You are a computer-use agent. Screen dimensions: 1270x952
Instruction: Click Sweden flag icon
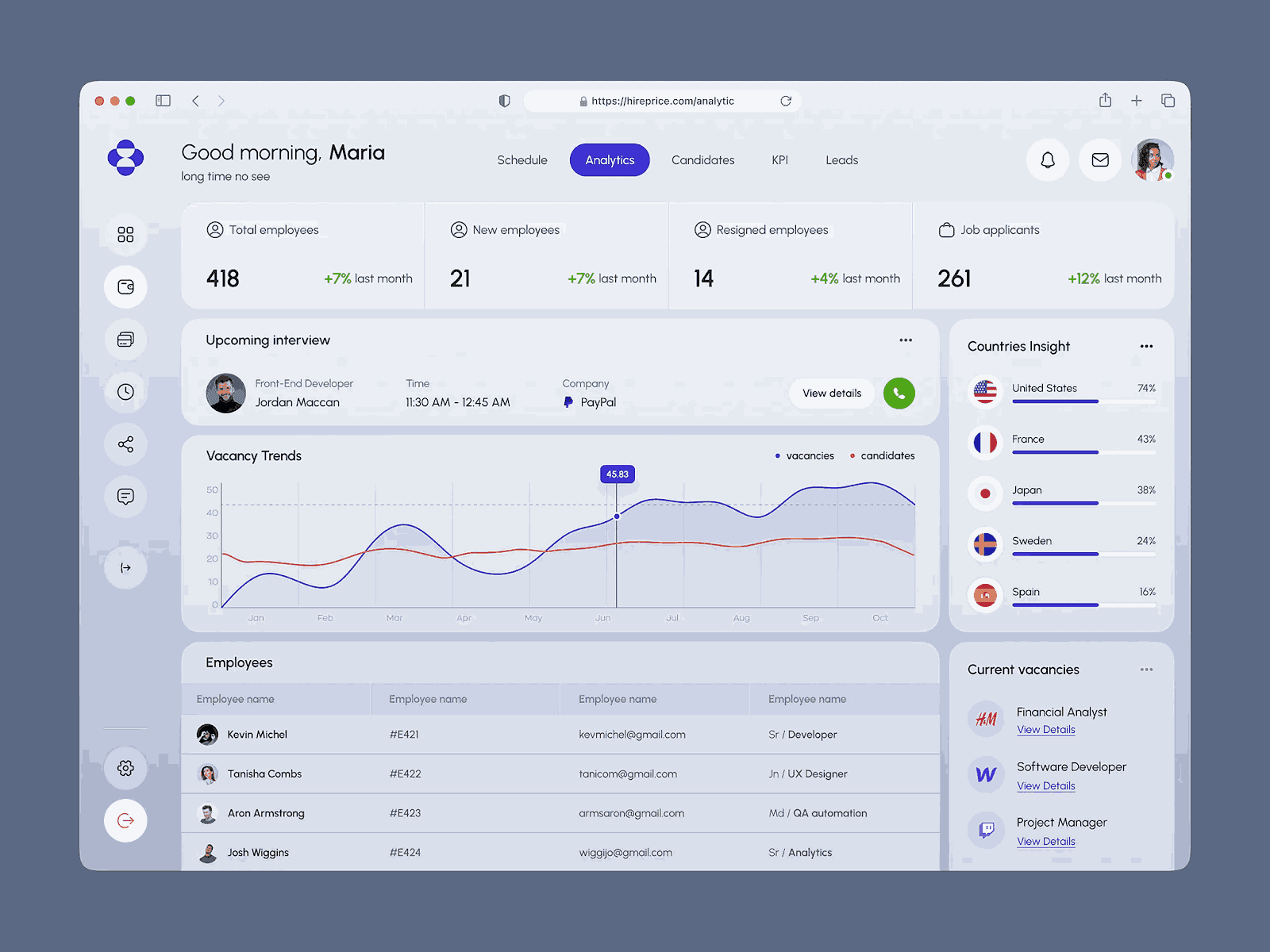click(x=985, y=544)
